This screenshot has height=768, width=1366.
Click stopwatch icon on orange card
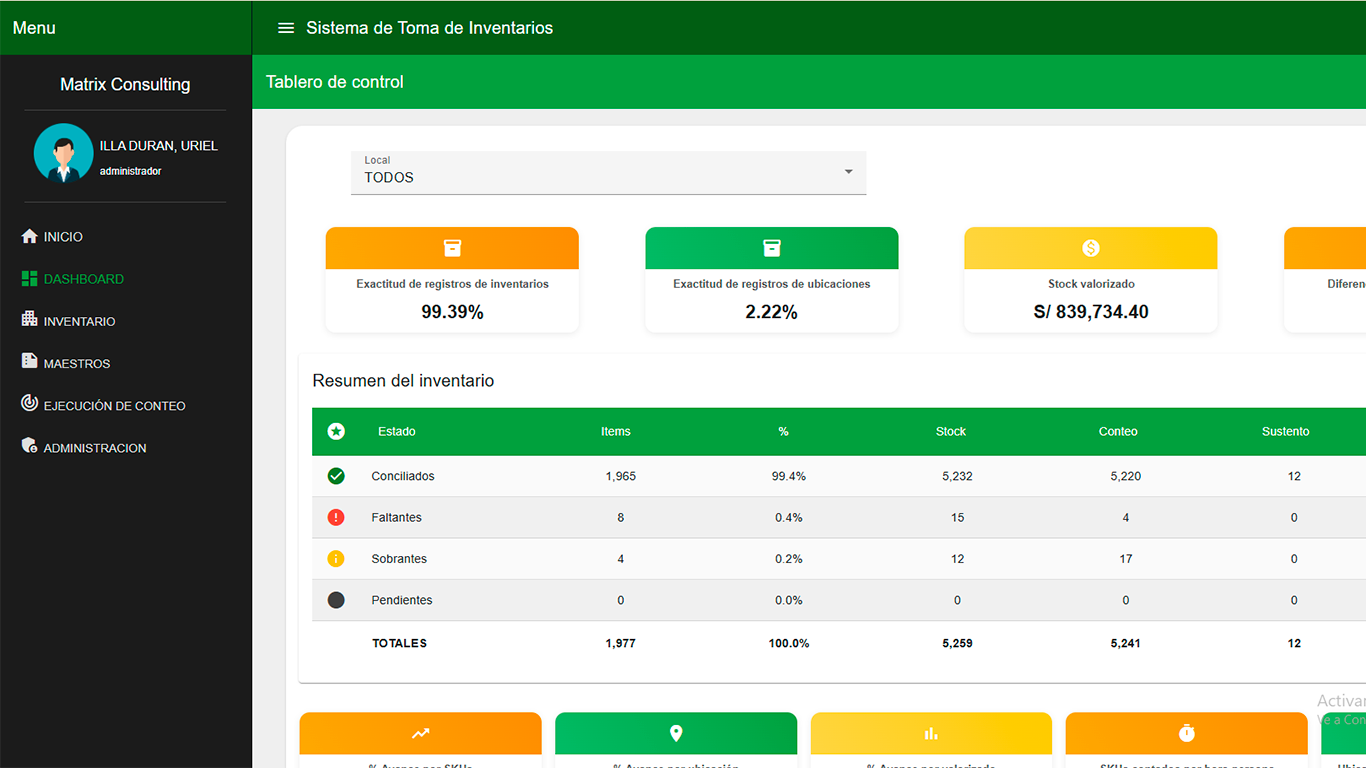point(1187,733)
